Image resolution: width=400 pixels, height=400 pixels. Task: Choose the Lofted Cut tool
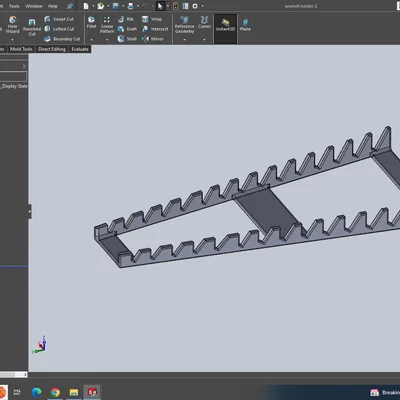pyautogui.click(x=59, y=29)
